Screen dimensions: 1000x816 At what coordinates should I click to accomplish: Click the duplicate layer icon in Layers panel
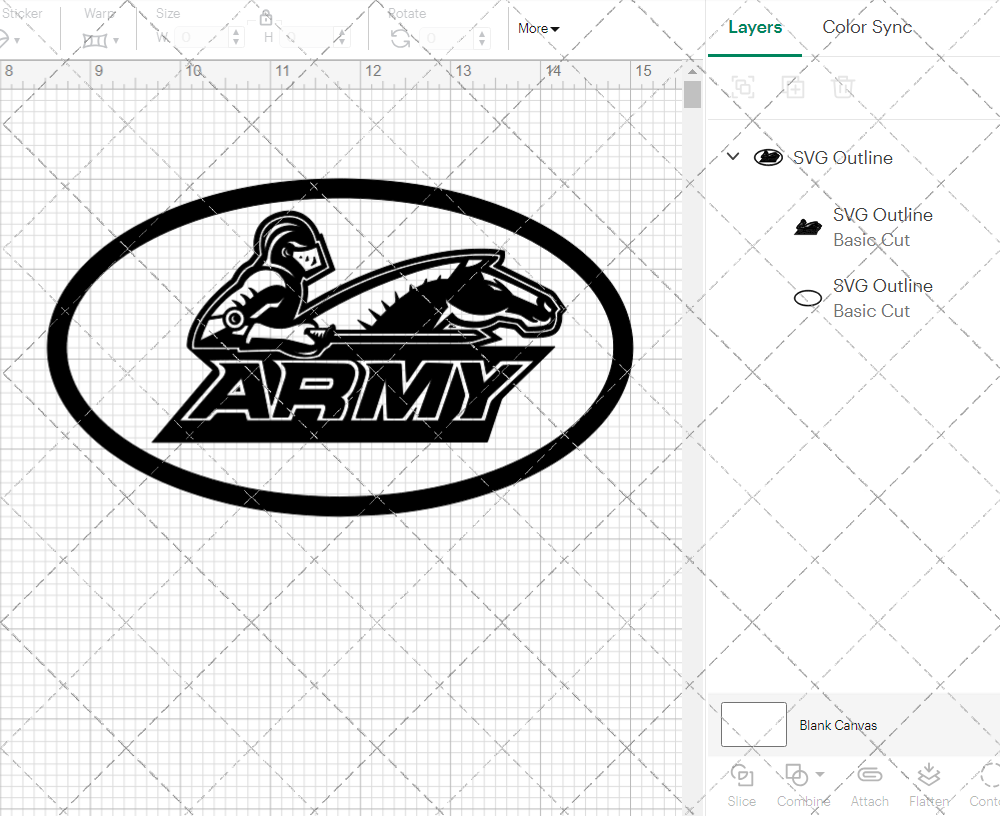click(794, 87)
